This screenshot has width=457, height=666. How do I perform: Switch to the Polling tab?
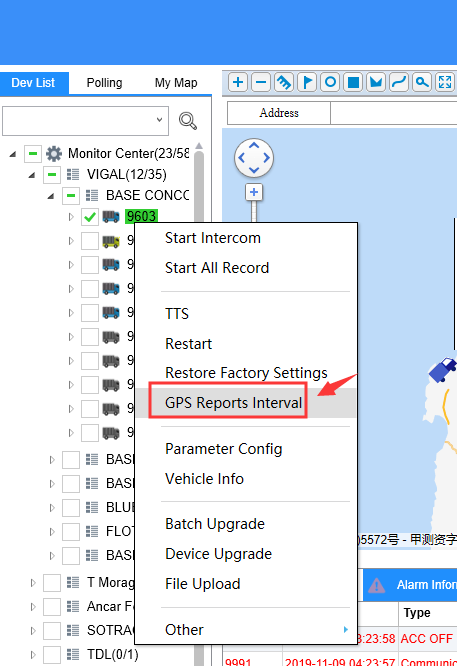104,82
